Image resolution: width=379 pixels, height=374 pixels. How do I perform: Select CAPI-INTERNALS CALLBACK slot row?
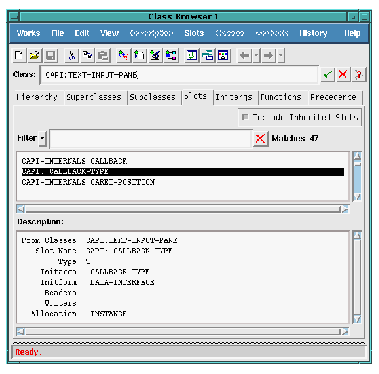[183, 161]
